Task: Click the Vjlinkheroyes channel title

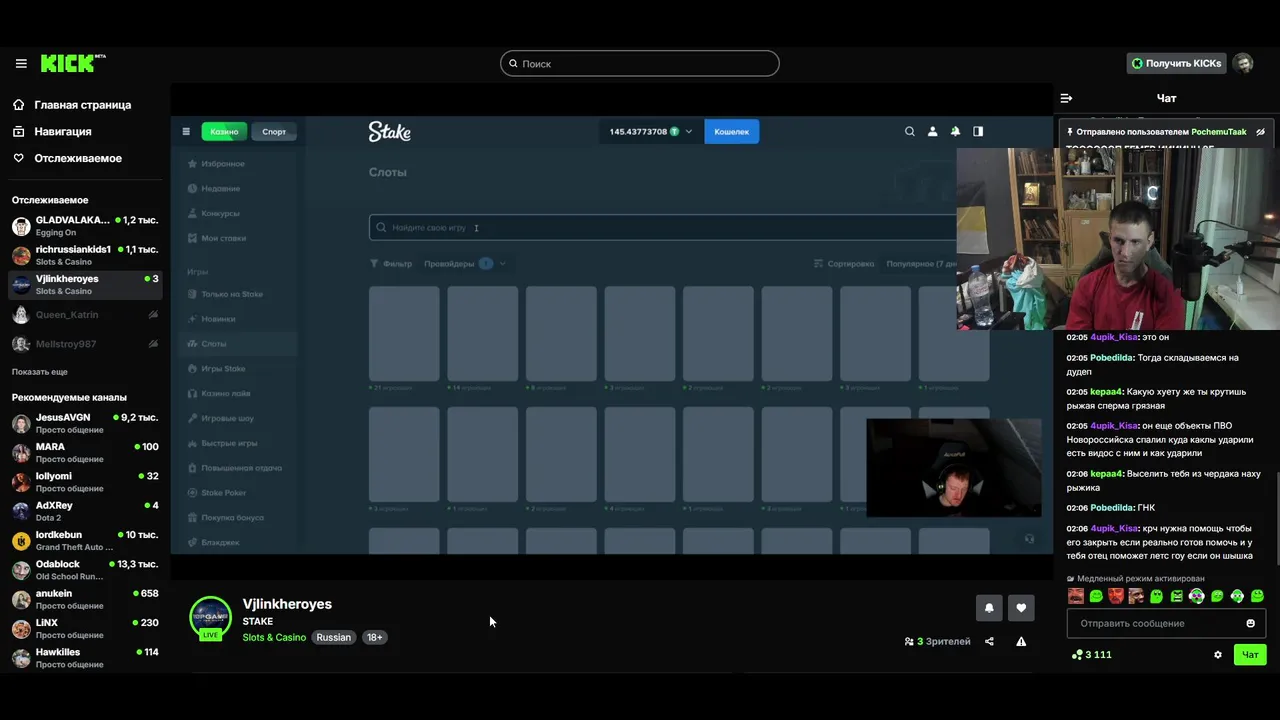Action: tap(287, 604)
